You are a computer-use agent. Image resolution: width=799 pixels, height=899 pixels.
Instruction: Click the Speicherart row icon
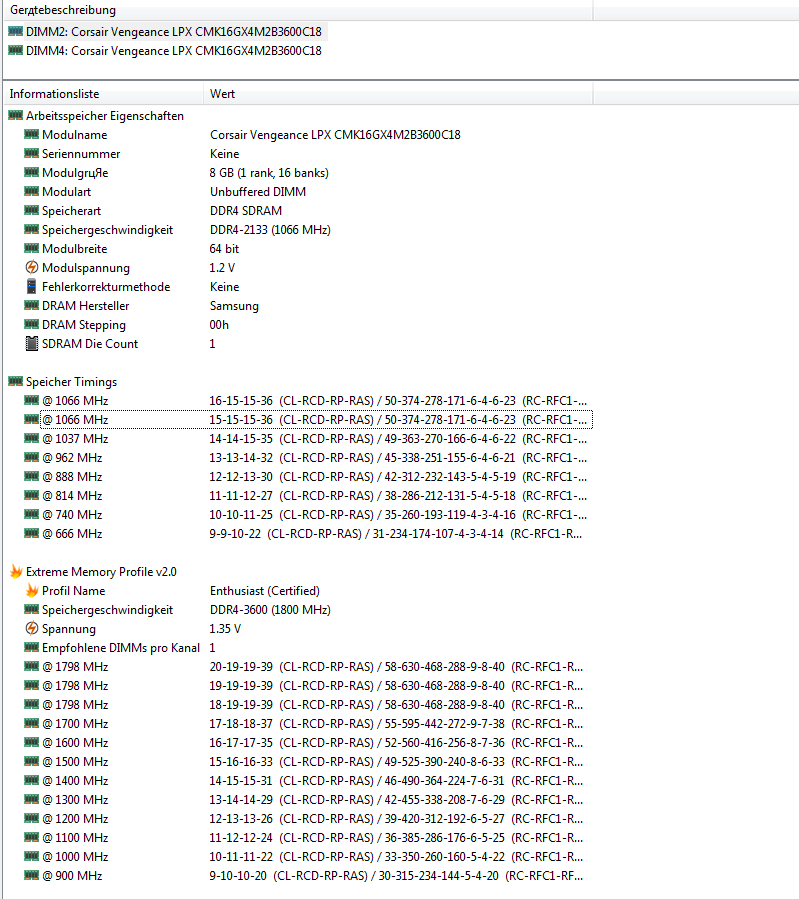tap(32, 210)
